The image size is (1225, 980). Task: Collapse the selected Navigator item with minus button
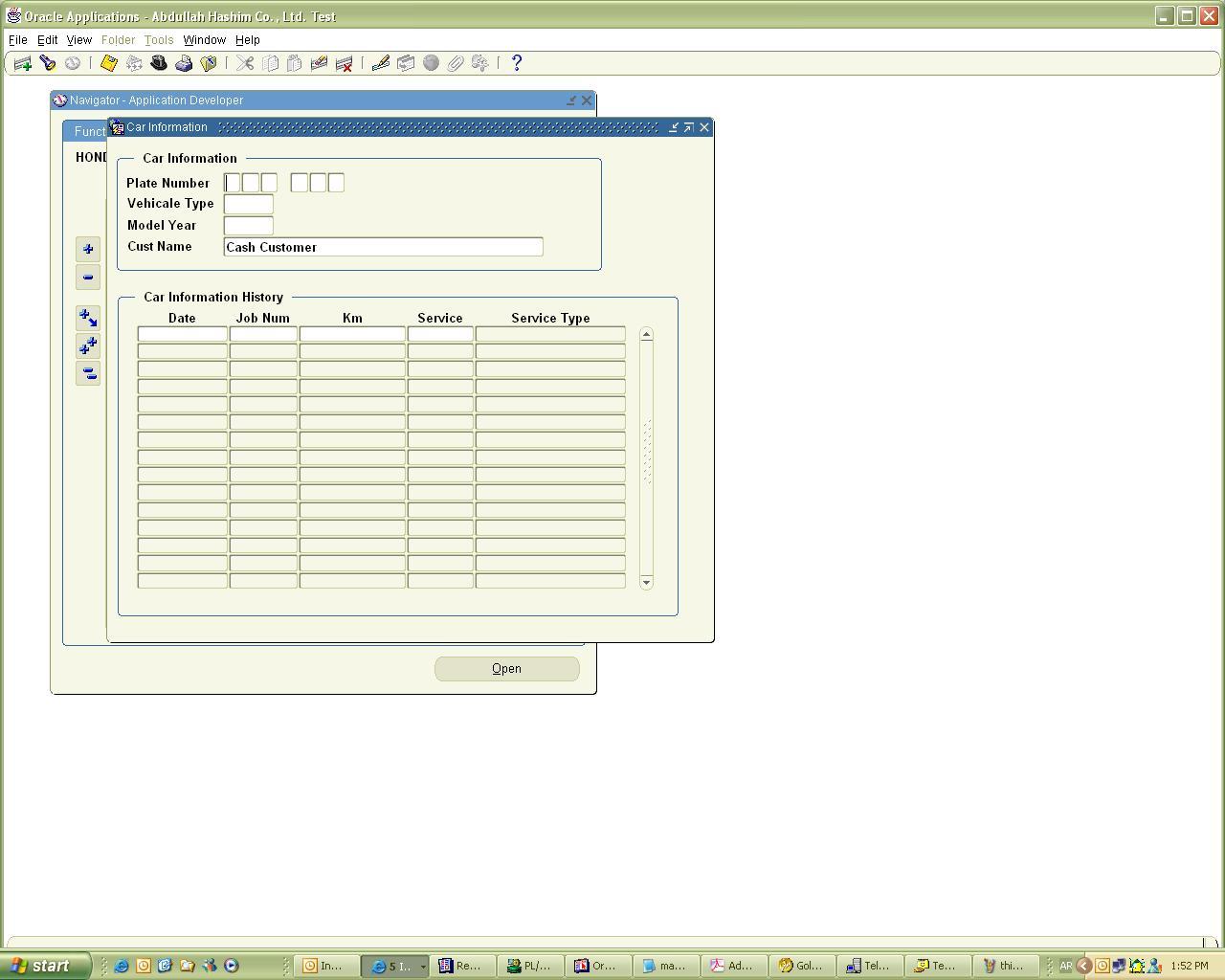point(88,277)
